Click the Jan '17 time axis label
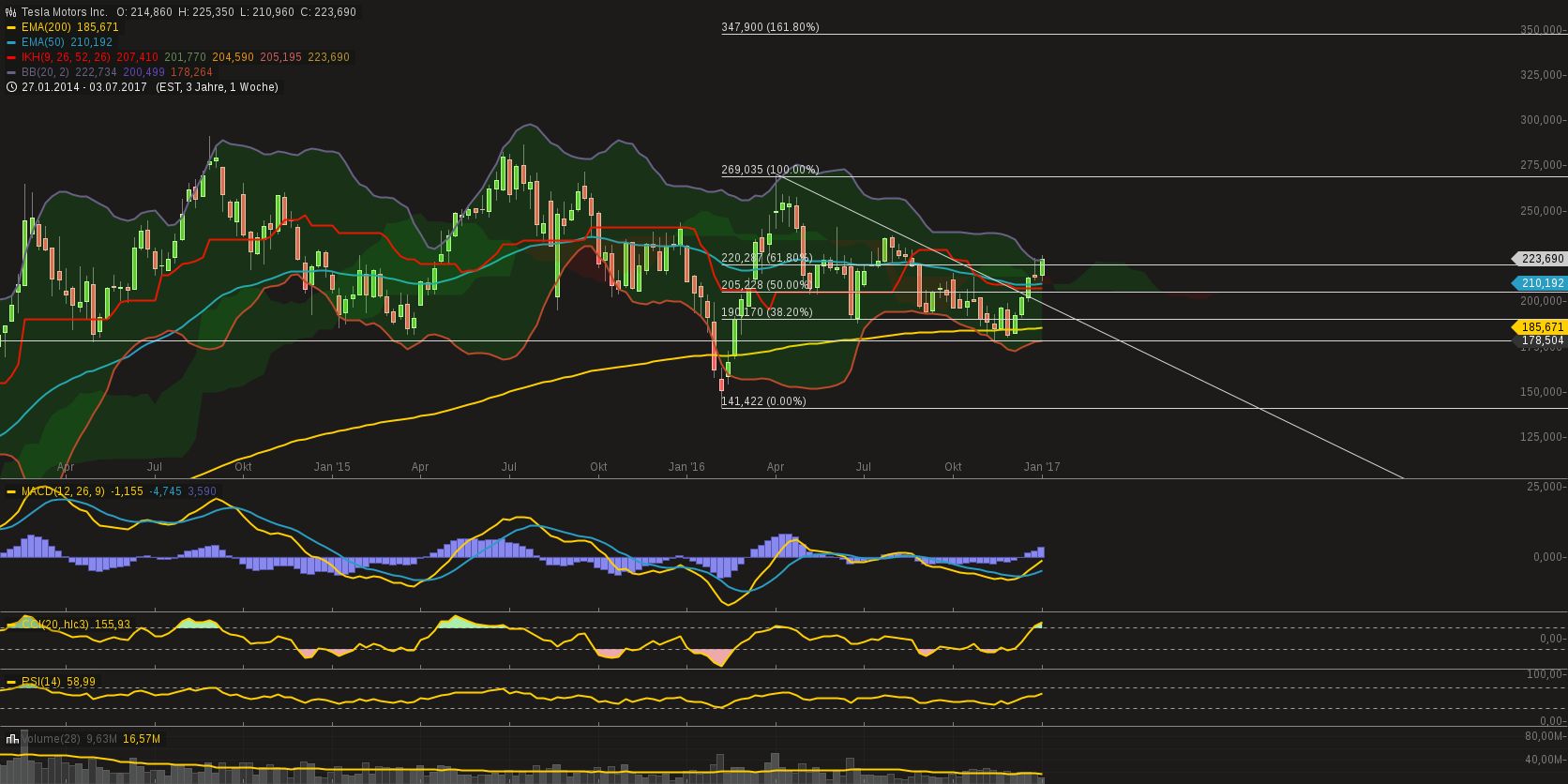 pyautogui.click(x=1042, y=467)
